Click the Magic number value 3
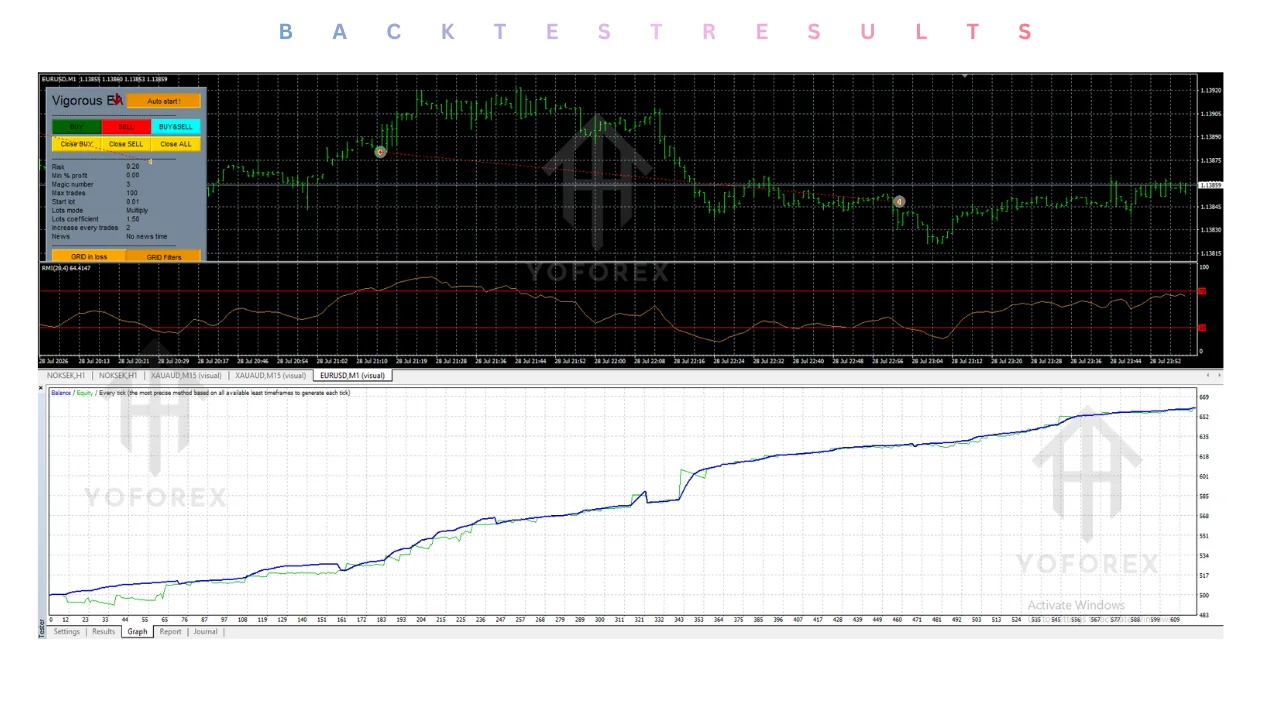The height and width of the screenshot is (720, 1280). 128,184
